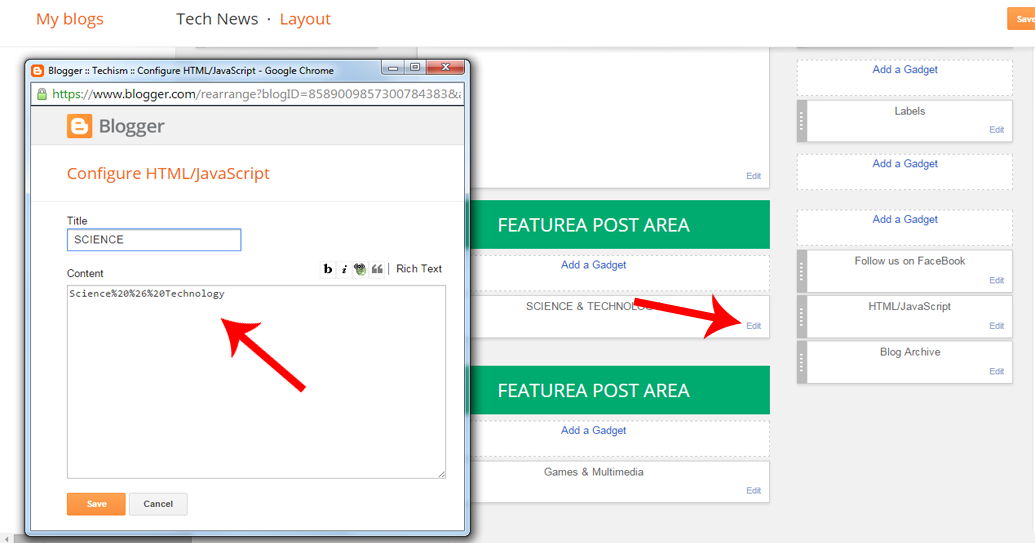Image resolution: width=1035 pixels, height=543 pixels.
Task: Edit the SCIENCE & TECHNOLOGY gadget
Action: 753,326
